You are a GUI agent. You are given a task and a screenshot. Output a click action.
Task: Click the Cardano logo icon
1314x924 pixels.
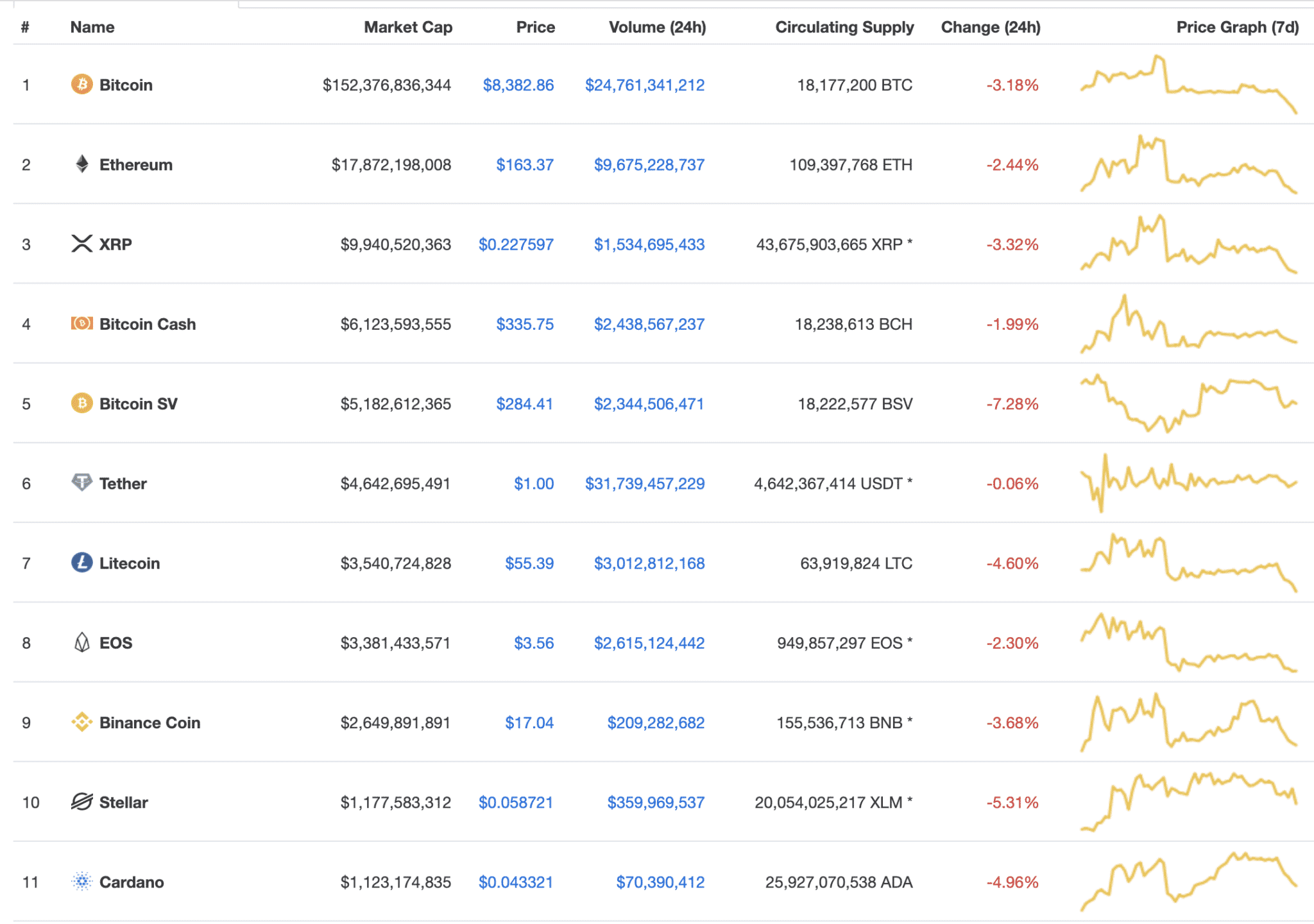(81, 882)
